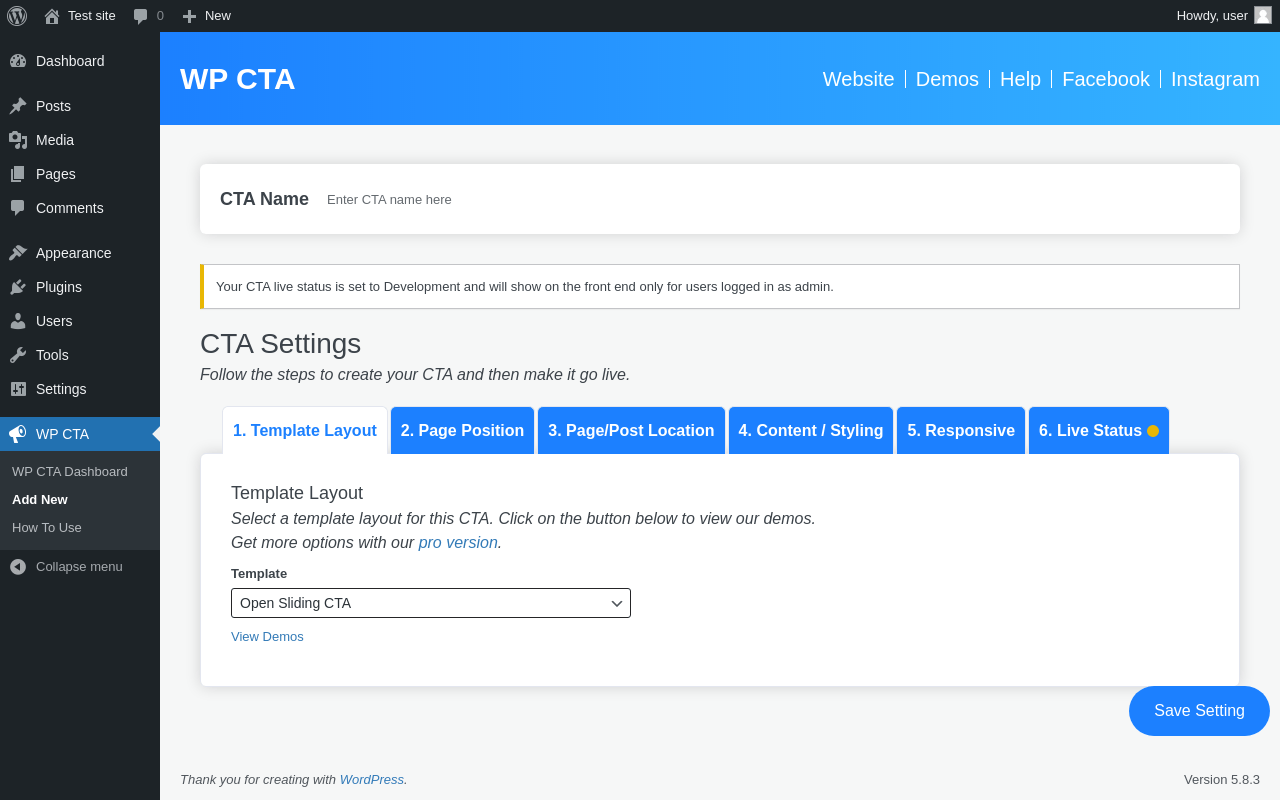Click the WordPress logo icon

tap(17, 16)
